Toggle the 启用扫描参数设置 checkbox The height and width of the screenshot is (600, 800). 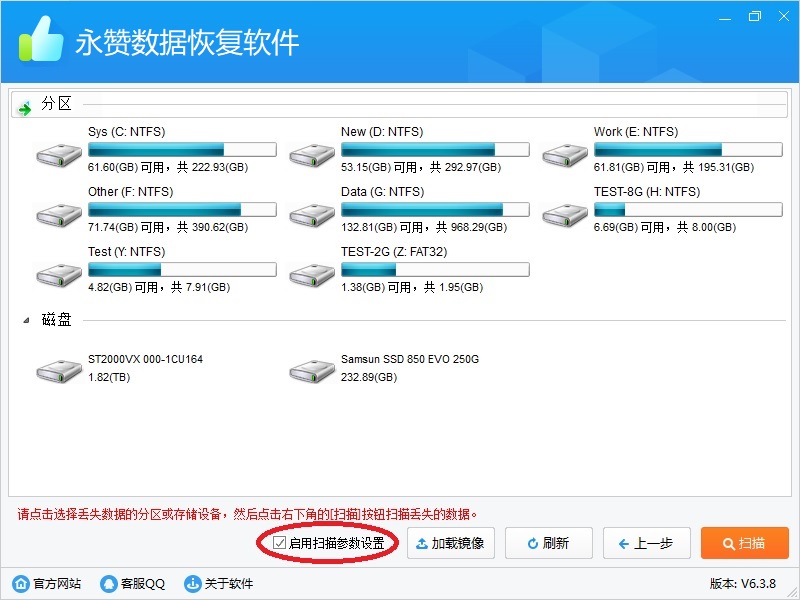[280, 543]
